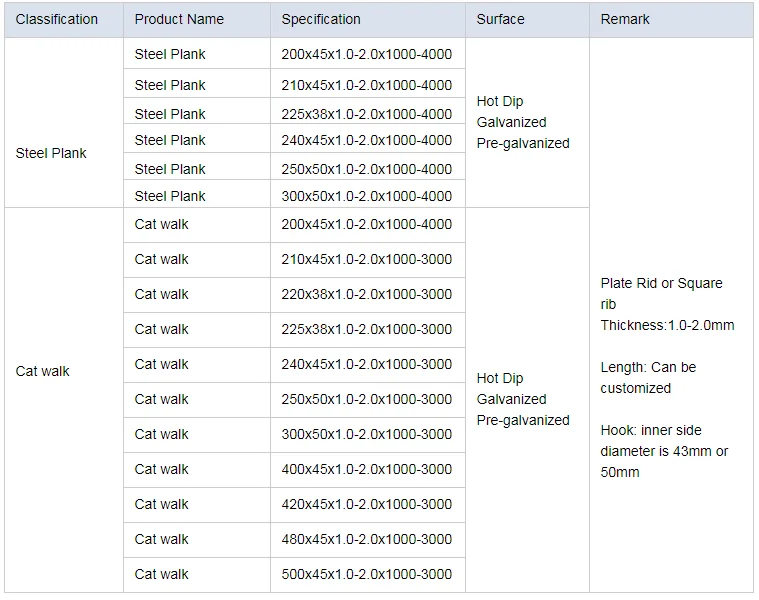Select the 225x38x1.0-2.0x1000-4000 specification
The height and width of the screenshot is (600, 759).
366,114
